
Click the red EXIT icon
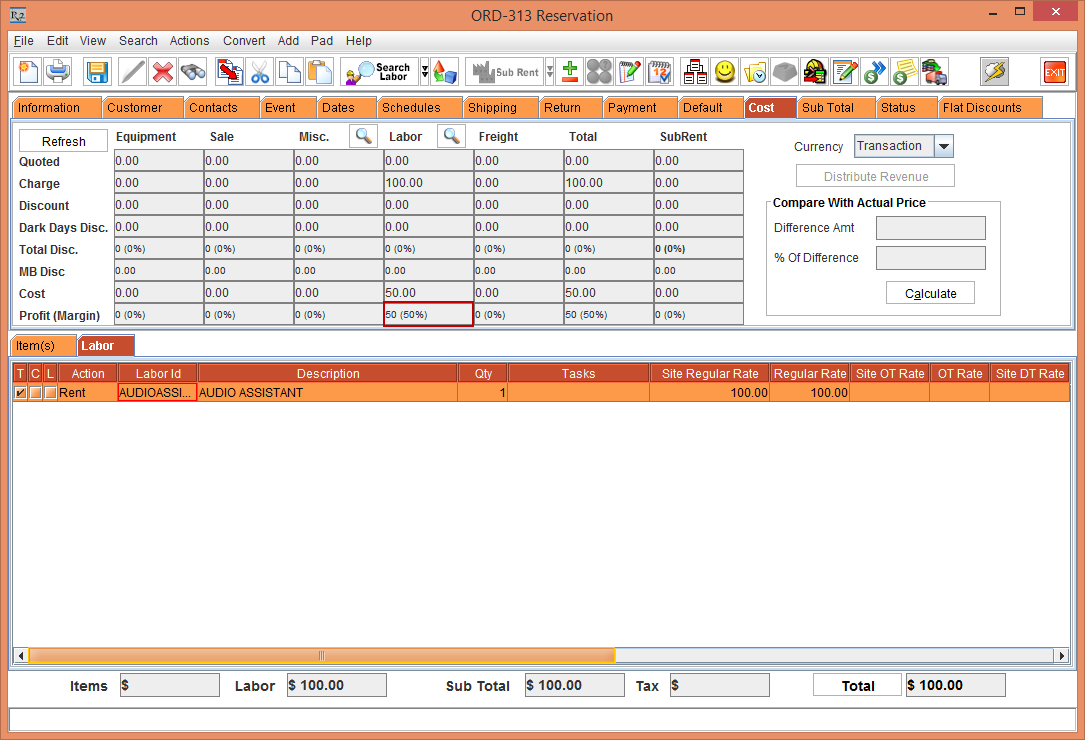1055,72
